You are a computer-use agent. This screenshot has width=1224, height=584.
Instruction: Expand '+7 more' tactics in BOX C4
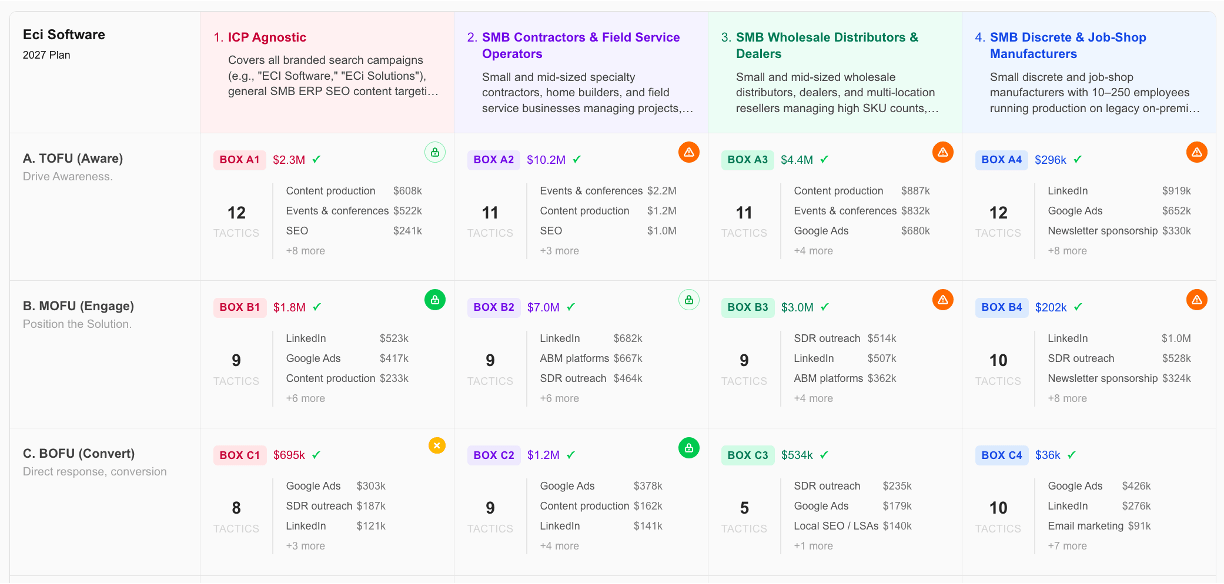pyautogui.click(x=1067, y=546)
